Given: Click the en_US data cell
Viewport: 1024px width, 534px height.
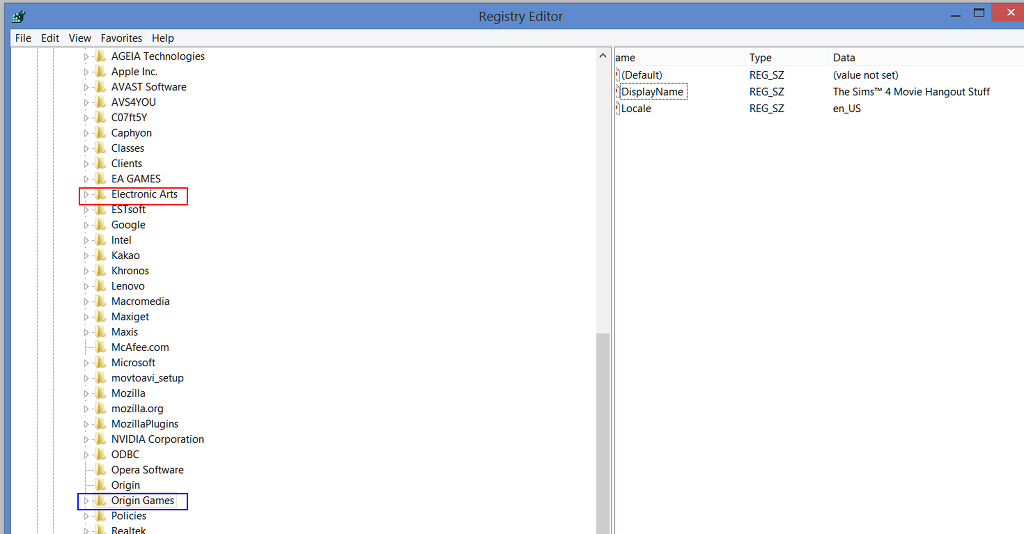Looking at the screenshot, I should (846, 108).
